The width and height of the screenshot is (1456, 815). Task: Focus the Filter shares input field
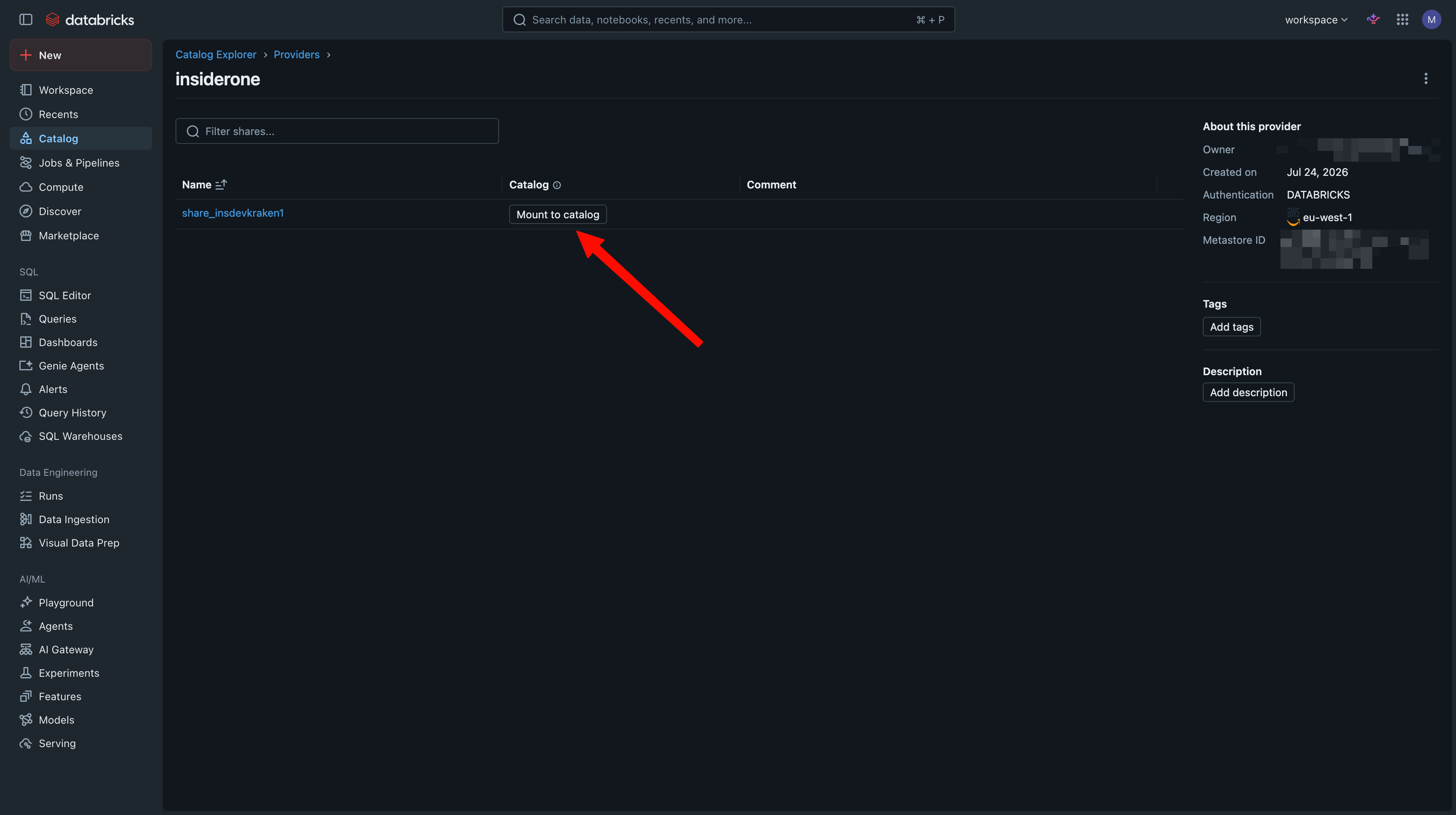point(337,131)
